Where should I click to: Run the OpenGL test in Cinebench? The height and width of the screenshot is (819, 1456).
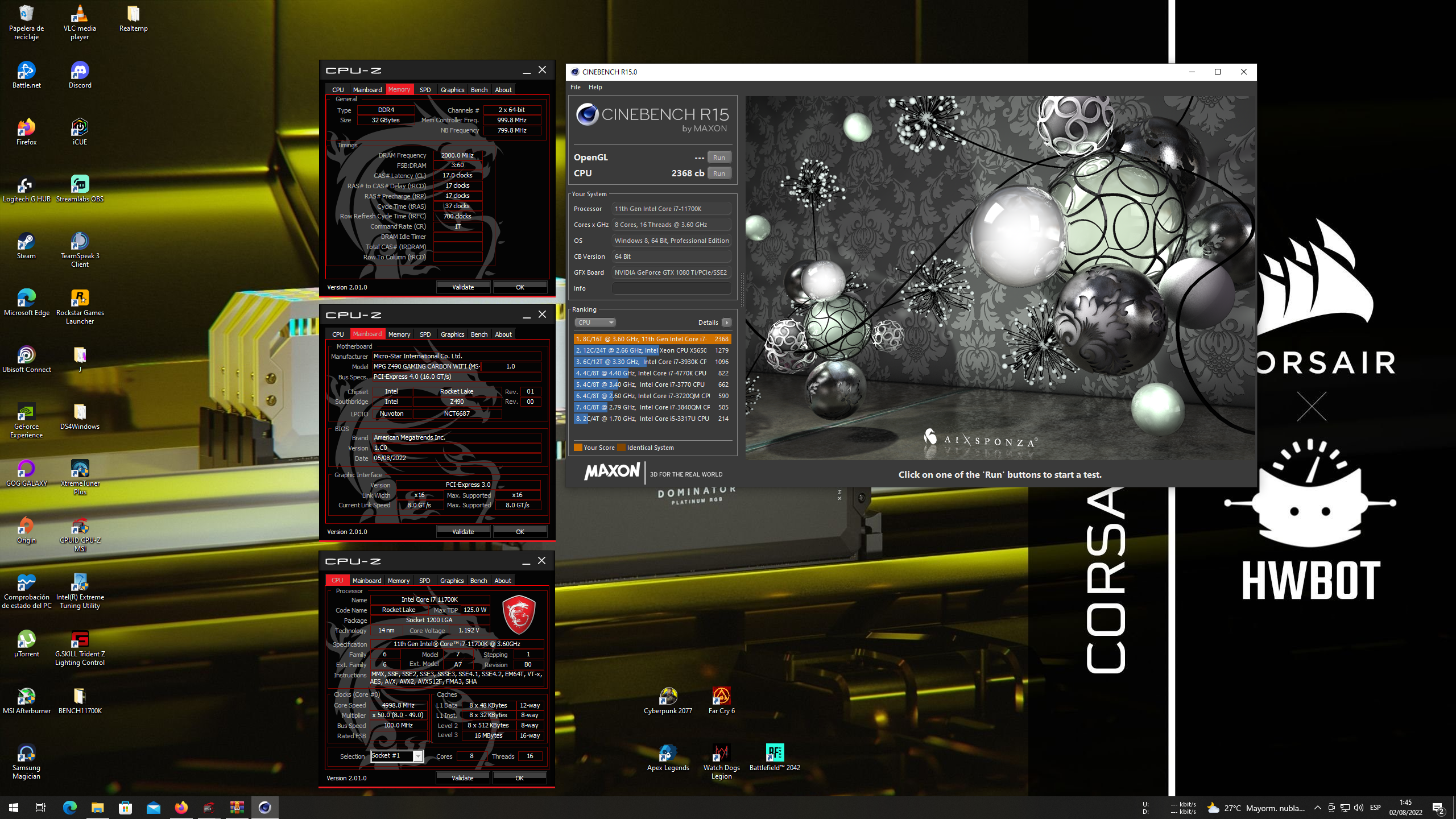(719, 158)
